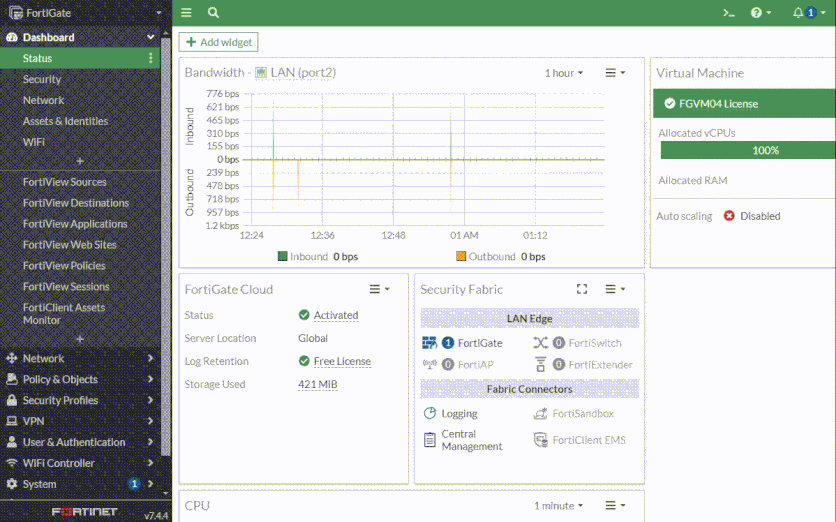Viewport: 836px width, 522px height.
Task: Select FortiView Sources in sidebar
Action: (x=64, y=182)
